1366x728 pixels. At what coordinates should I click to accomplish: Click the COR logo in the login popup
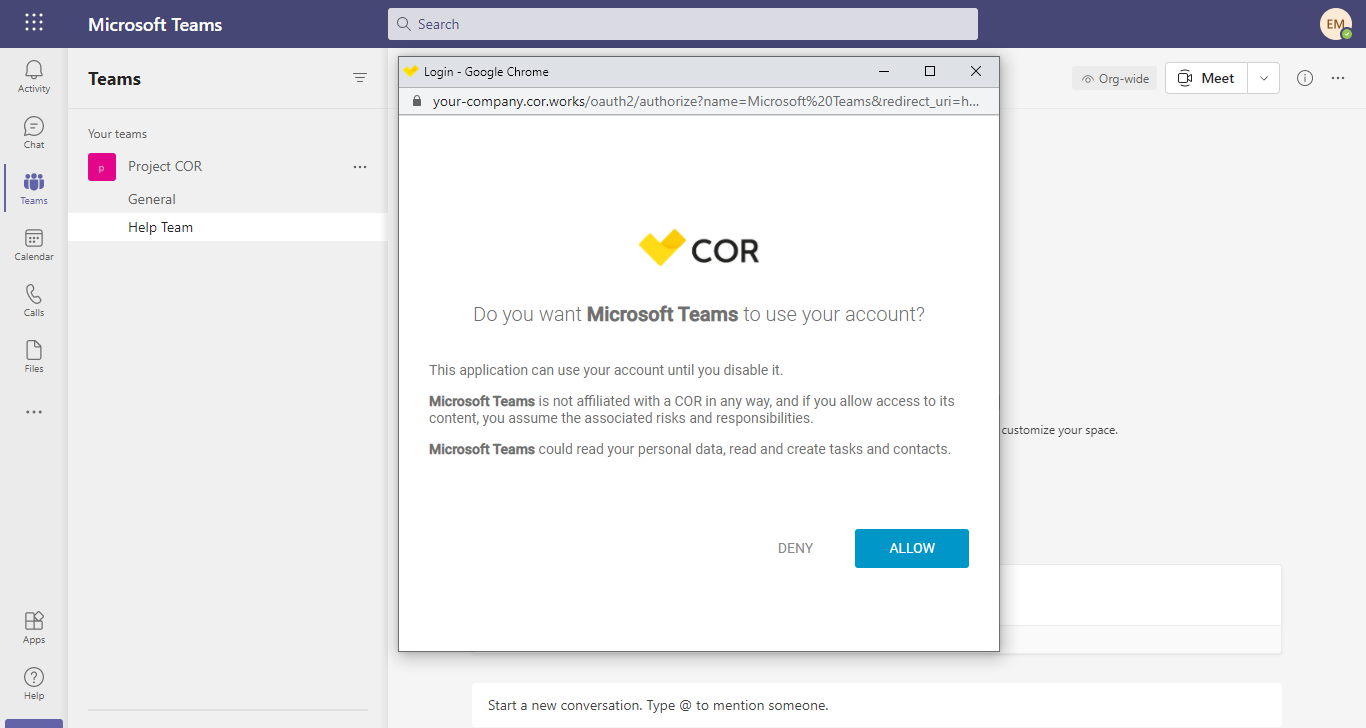click(699, 248)
